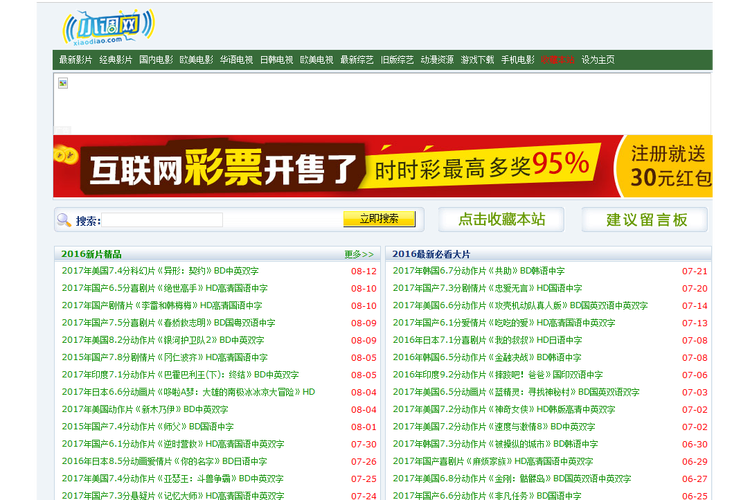The image size is (750, 500).
Task: Click 设为主页 in the navigation bar
Action: [598, 60]
